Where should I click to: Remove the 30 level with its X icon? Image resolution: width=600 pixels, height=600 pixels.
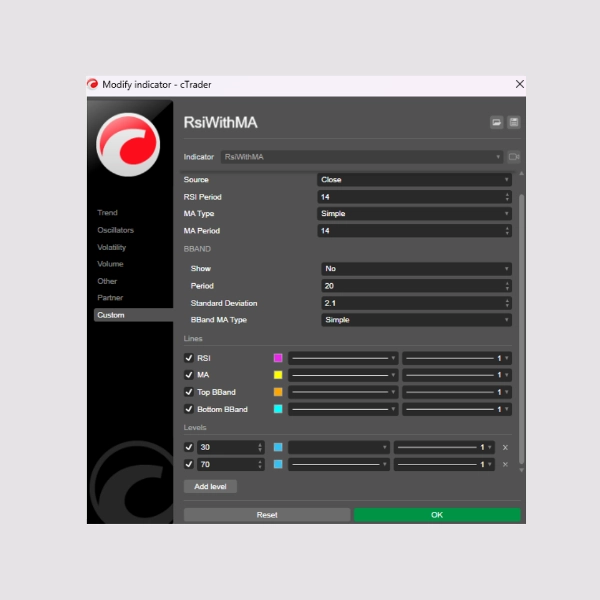505,448
